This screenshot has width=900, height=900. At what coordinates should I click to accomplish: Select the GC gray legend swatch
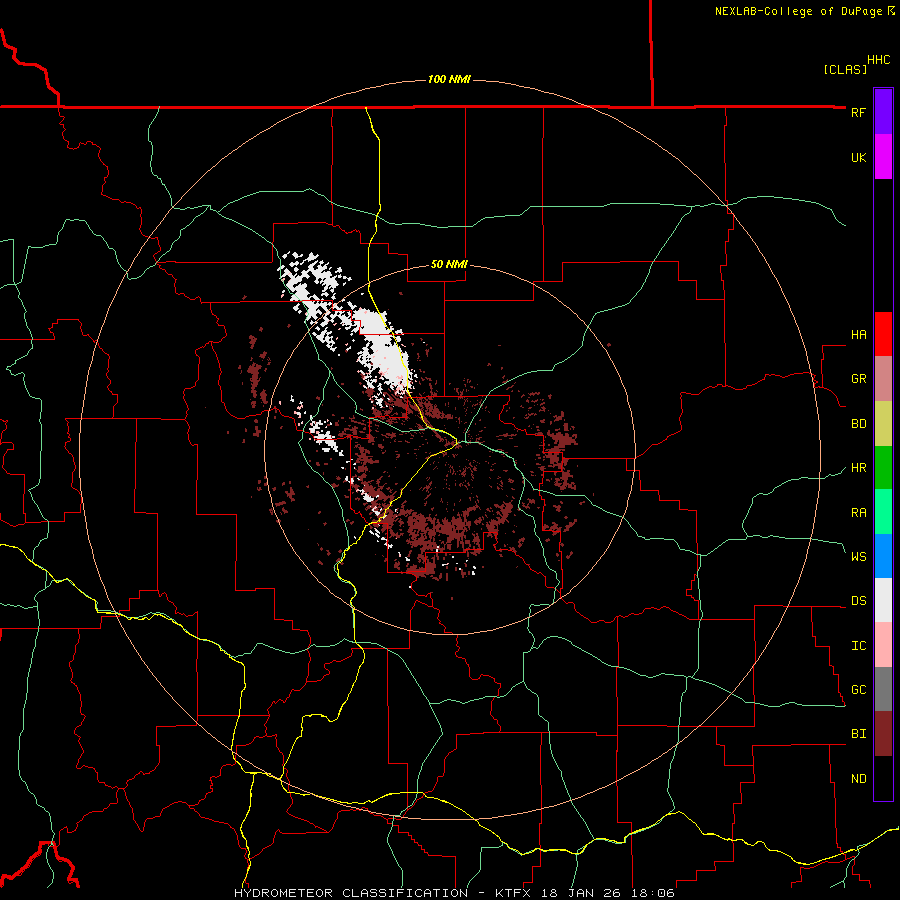click(x=883, y=689)
